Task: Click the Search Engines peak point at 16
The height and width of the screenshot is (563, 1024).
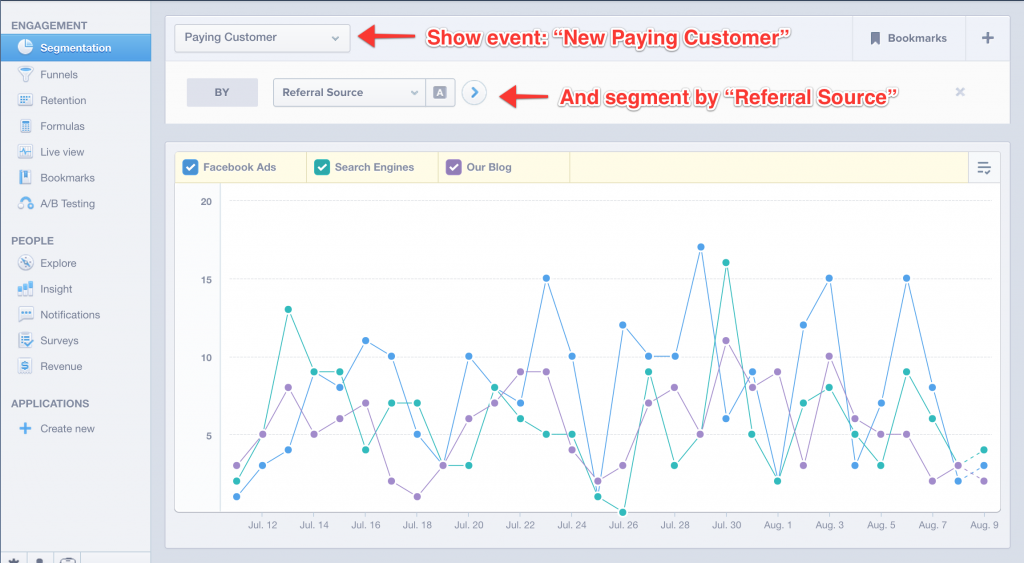Action: click(726, 263)
